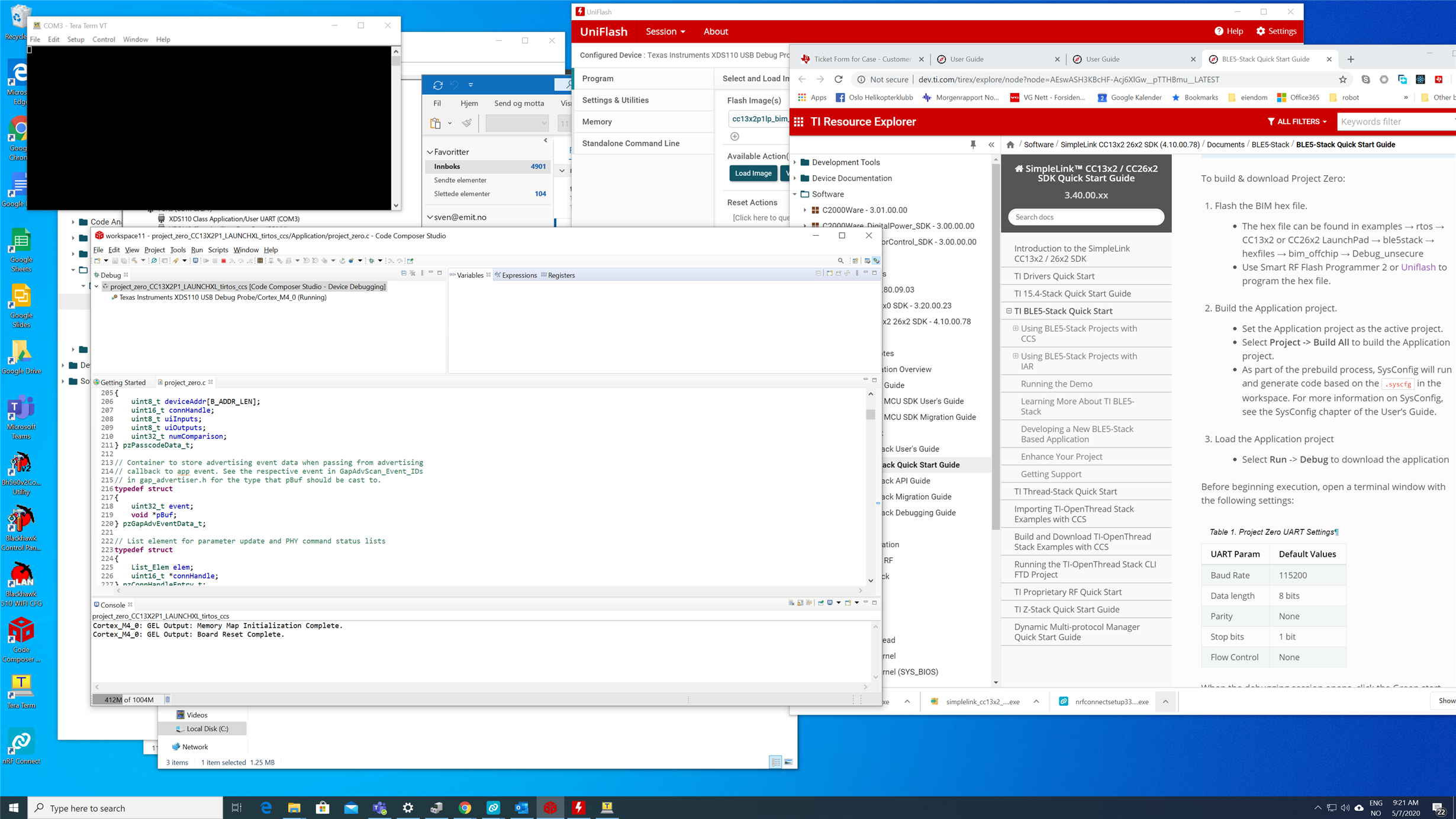Click the Save icon in CCS toolbar
Viewport: 1456px width, 819px height.
[115, 261]
